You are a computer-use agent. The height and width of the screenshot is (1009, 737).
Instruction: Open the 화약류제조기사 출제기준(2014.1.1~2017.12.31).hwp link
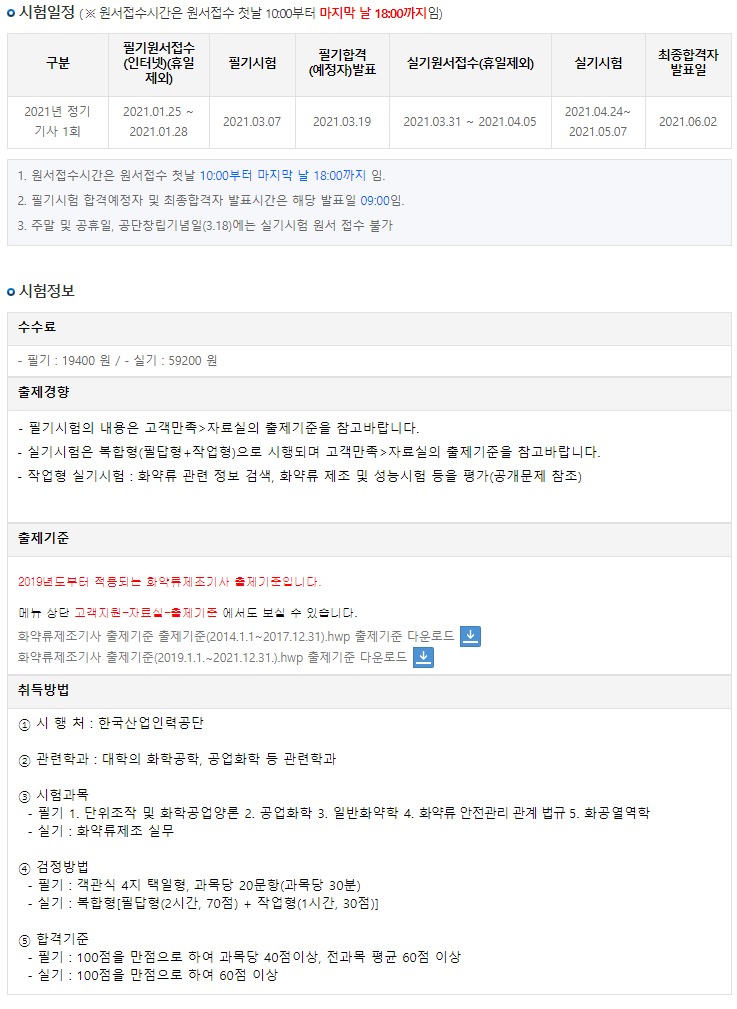pyautogui.click(x=236, y=636)
